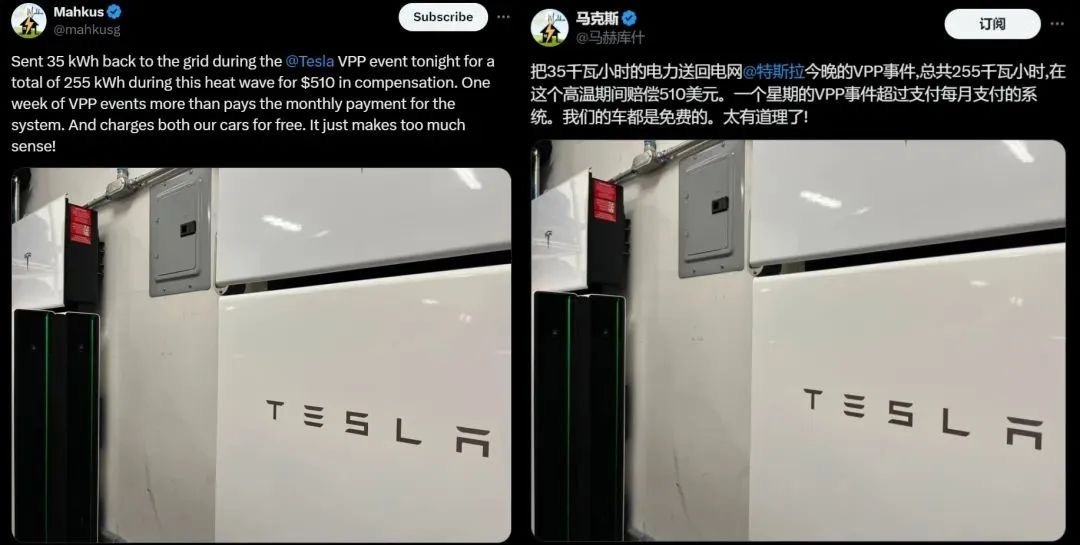Viewport: 1080px width, 545px height.
Task: Click the TESLA logo in right photo
Action: pyautogui.click(x=923, y=418)
